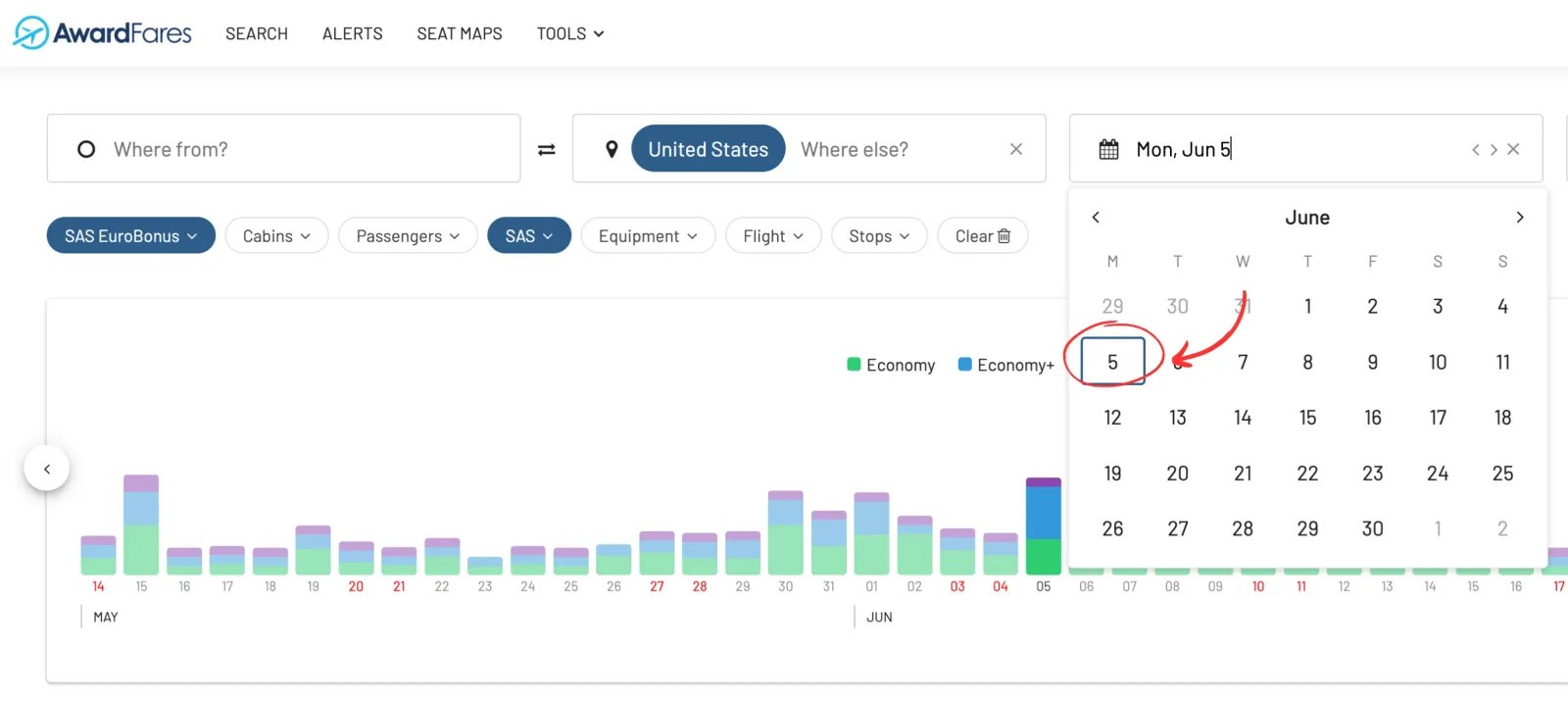Go to previous day arrow in date field
This screenshot has width=1568, height=702.
click(x=1476, y=149)
